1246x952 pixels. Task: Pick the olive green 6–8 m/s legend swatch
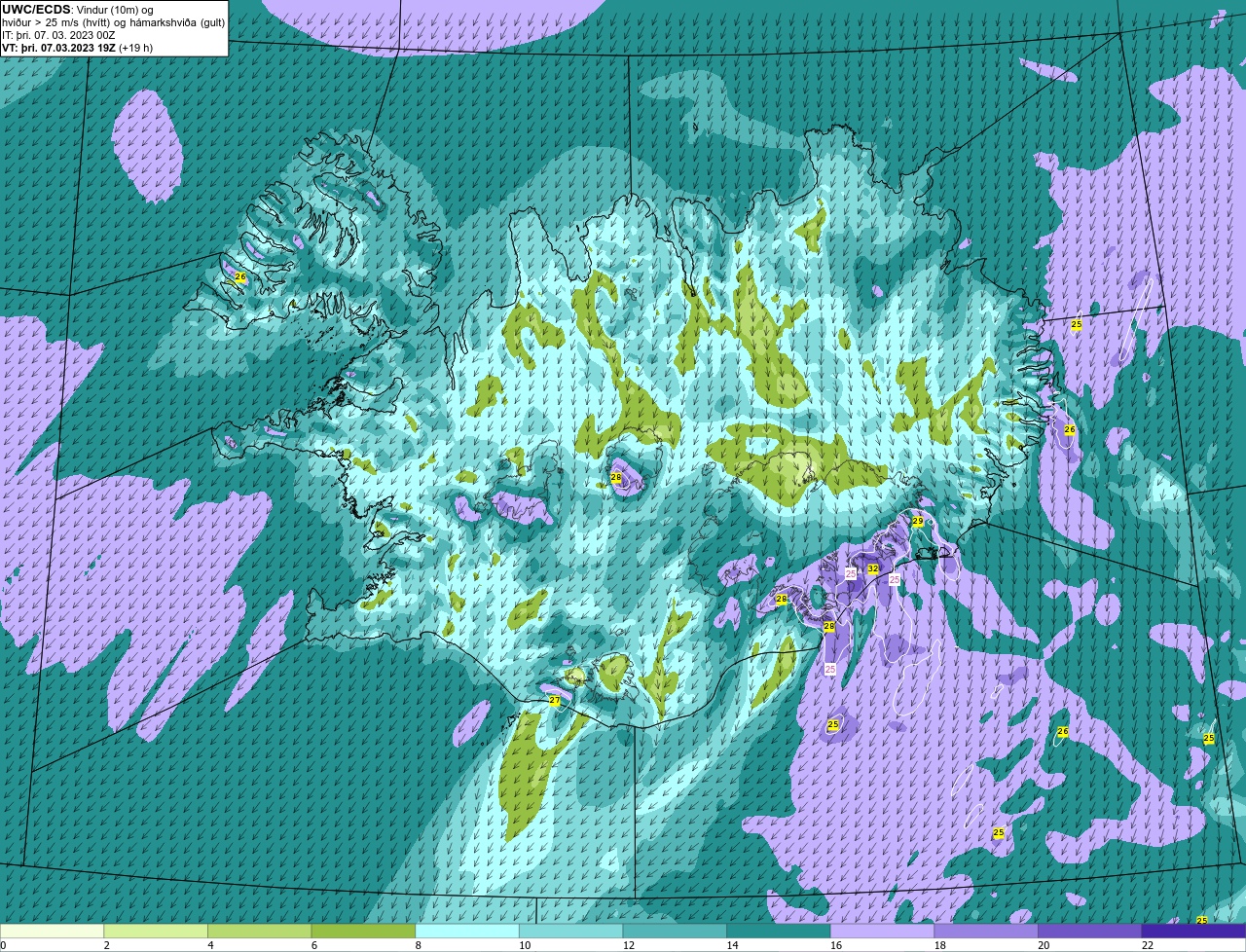[x=363, y=931]
